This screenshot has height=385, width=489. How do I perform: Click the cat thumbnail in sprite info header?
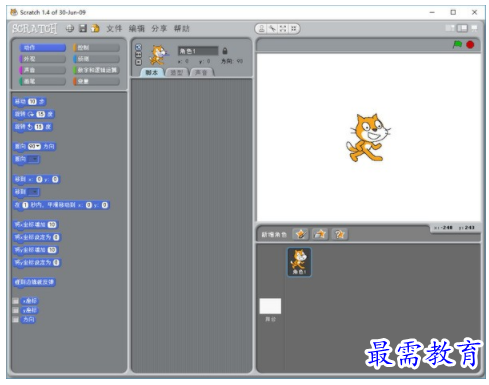[158, 55]
